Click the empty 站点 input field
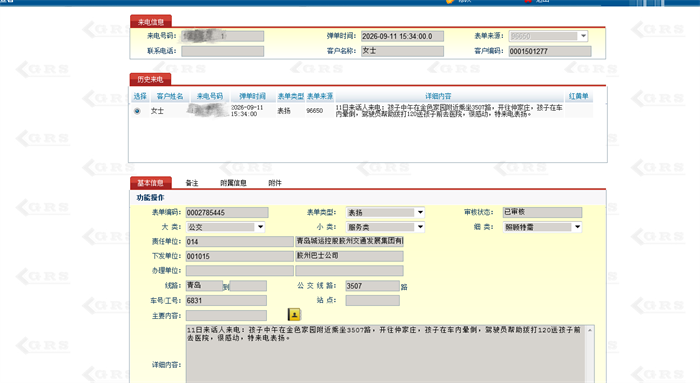Viewport: 700px width, 383px height. pyautogui.click(x=372, y=300)
